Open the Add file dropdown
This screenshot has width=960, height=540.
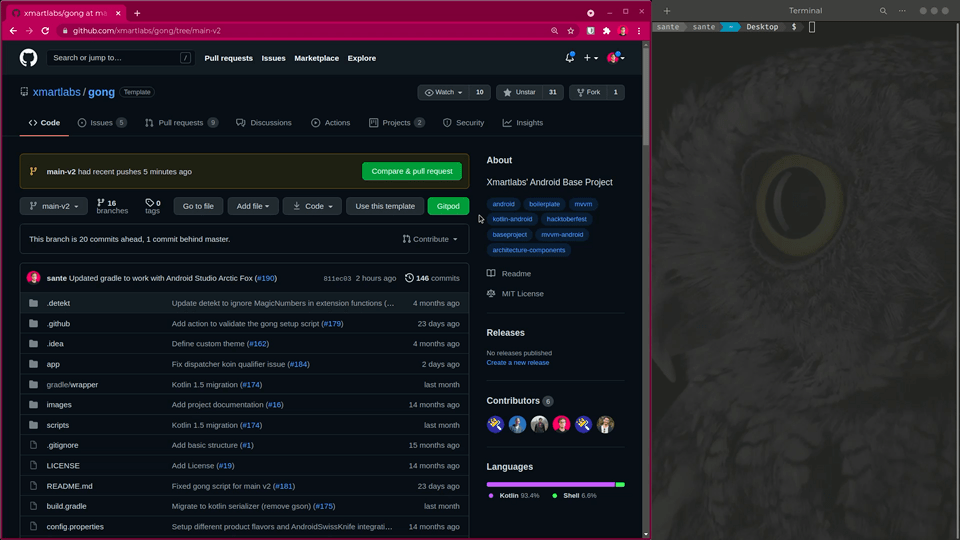[250, 206]
